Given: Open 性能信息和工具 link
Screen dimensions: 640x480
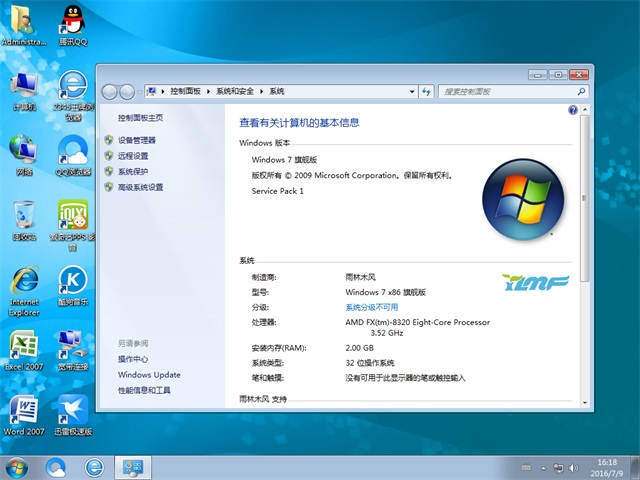Looking at the screenshot, I should click(144, 391).
